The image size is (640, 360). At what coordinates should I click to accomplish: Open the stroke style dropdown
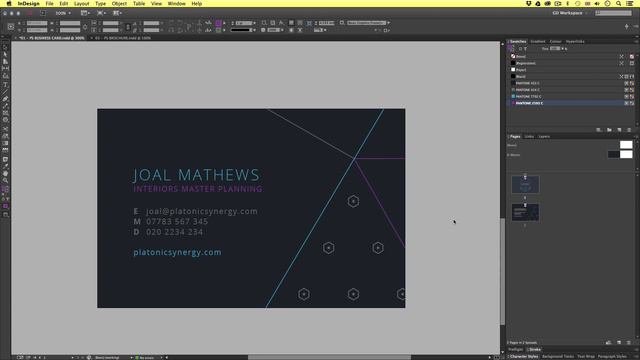coord(254,30)
